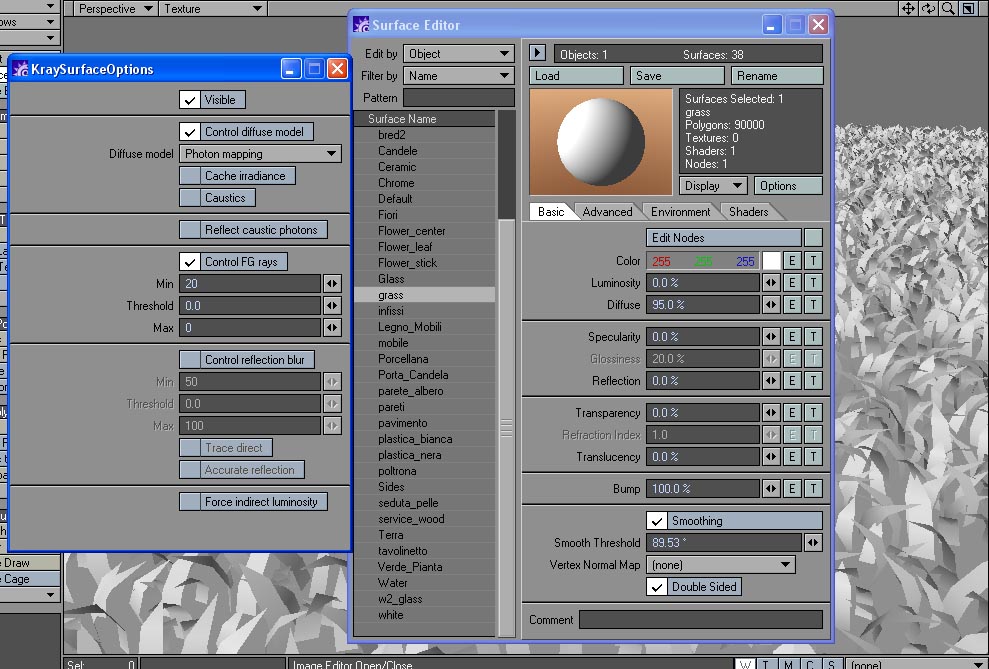This screenshot has height=669, width=989.
Task: Enable Cache irradiance in Kray options
Action: (190, 176)
